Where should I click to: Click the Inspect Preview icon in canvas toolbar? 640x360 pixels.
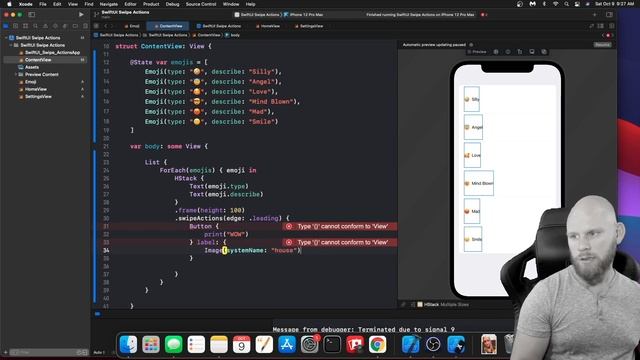point(508,52)
